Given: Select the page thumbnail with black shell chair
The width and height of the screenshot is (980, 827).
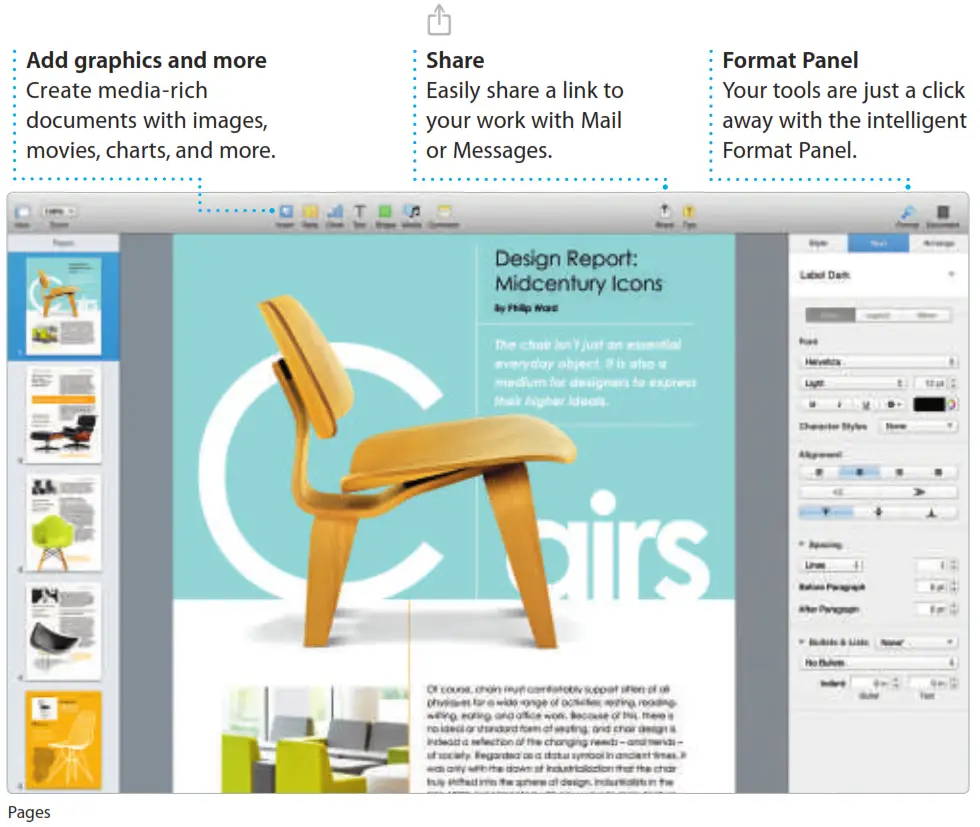Looking at the screenshot, I should [63, 632].
